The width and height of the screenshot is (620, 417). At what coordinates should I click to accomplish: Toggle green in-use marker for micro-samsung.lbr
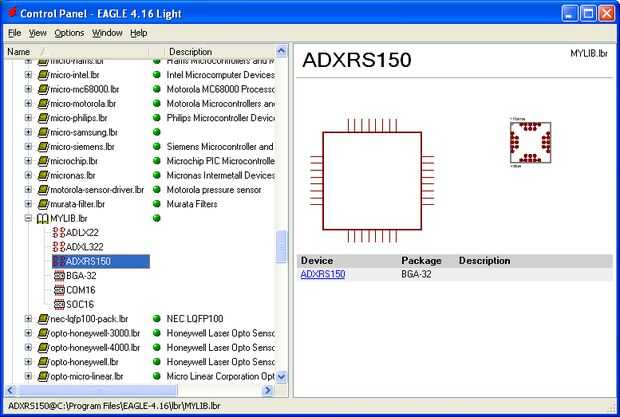tap(157, 132)
